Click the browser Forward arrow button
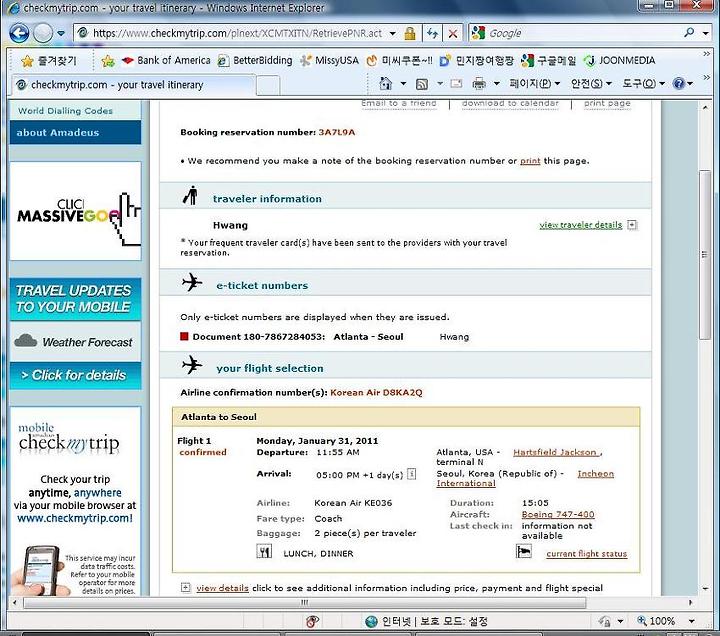720x636 pixels. (x=44, y=33)
